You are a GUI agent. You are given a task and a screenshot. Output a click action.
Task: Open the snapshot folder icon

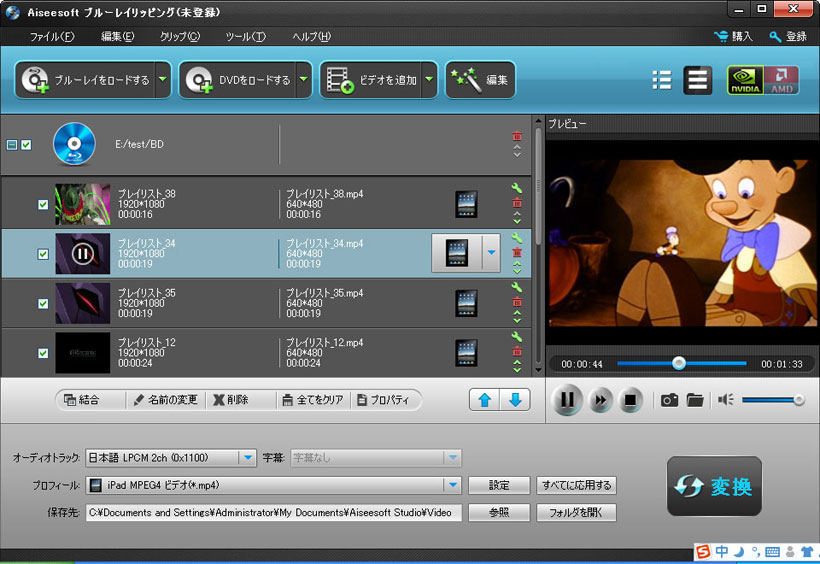[x=695, y=401]
